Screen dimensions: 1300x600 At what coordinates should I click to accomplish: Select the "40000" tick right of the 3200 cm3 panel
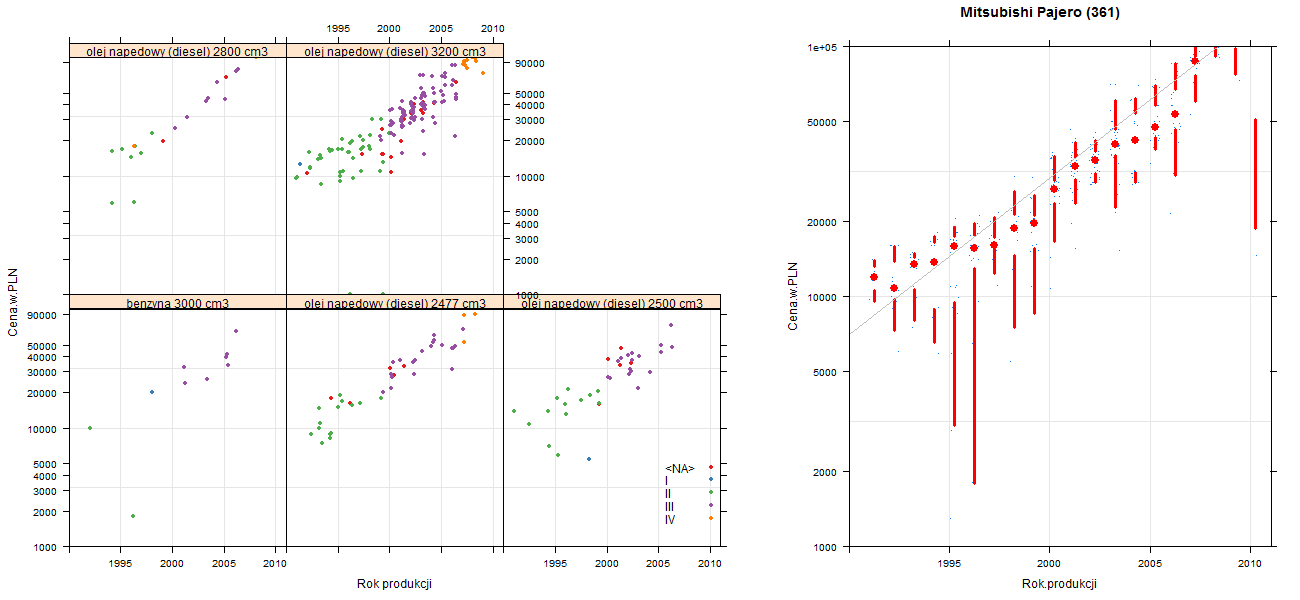click(x=528, y=105)
